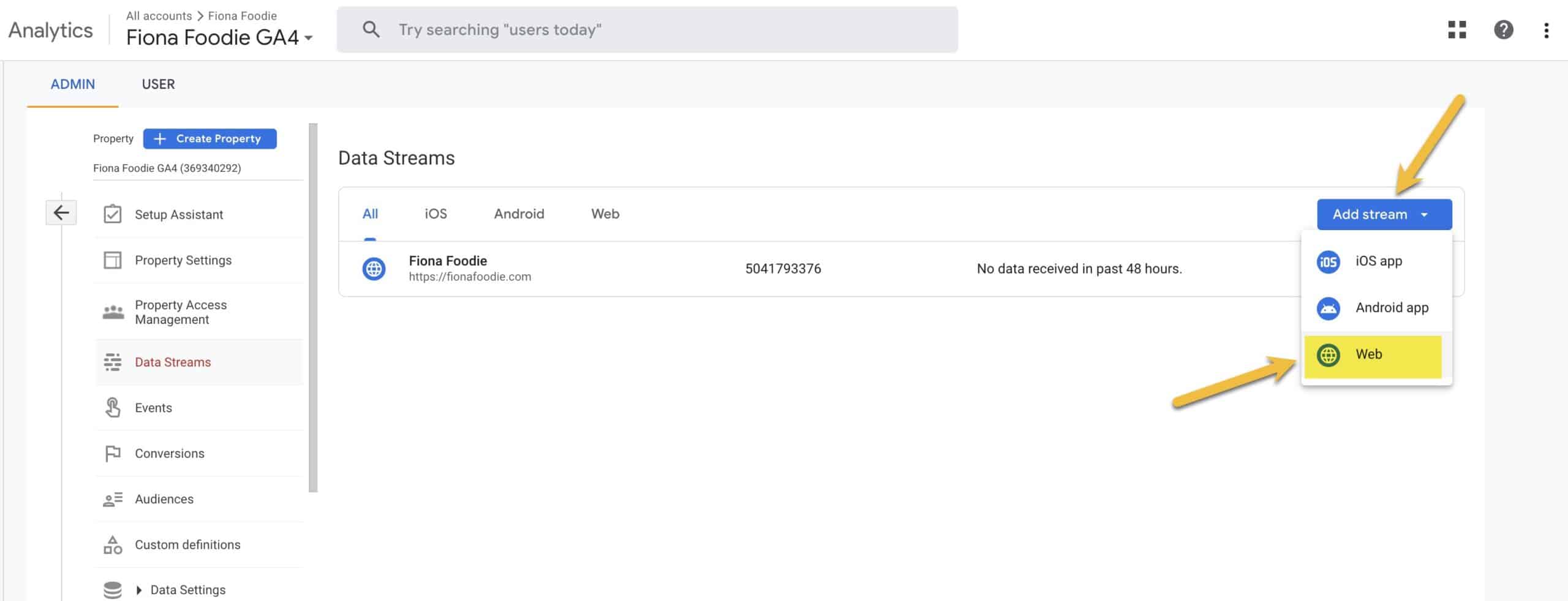
Task: Open Property Settings in sidebar
Action: pyautogui.click(x=199, y=260)
